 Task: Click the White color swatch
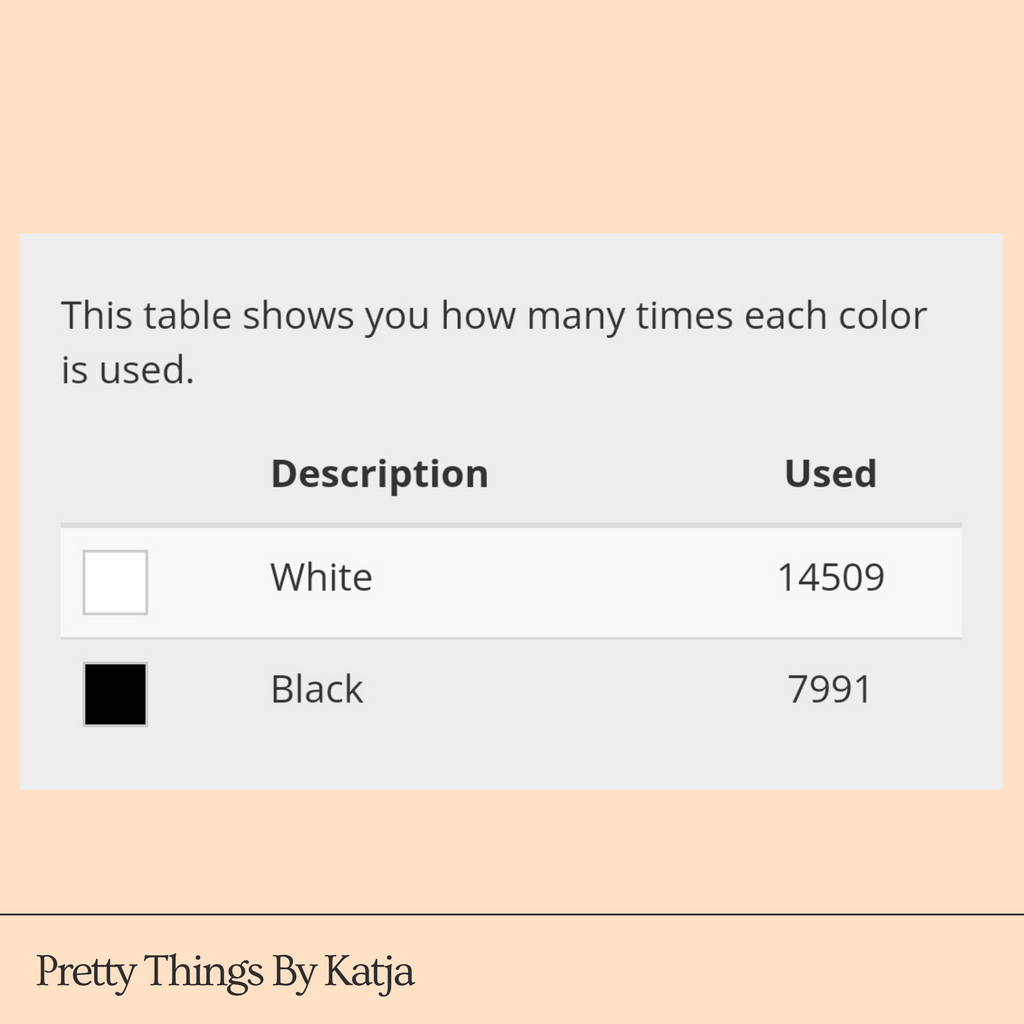pos(115,582)
